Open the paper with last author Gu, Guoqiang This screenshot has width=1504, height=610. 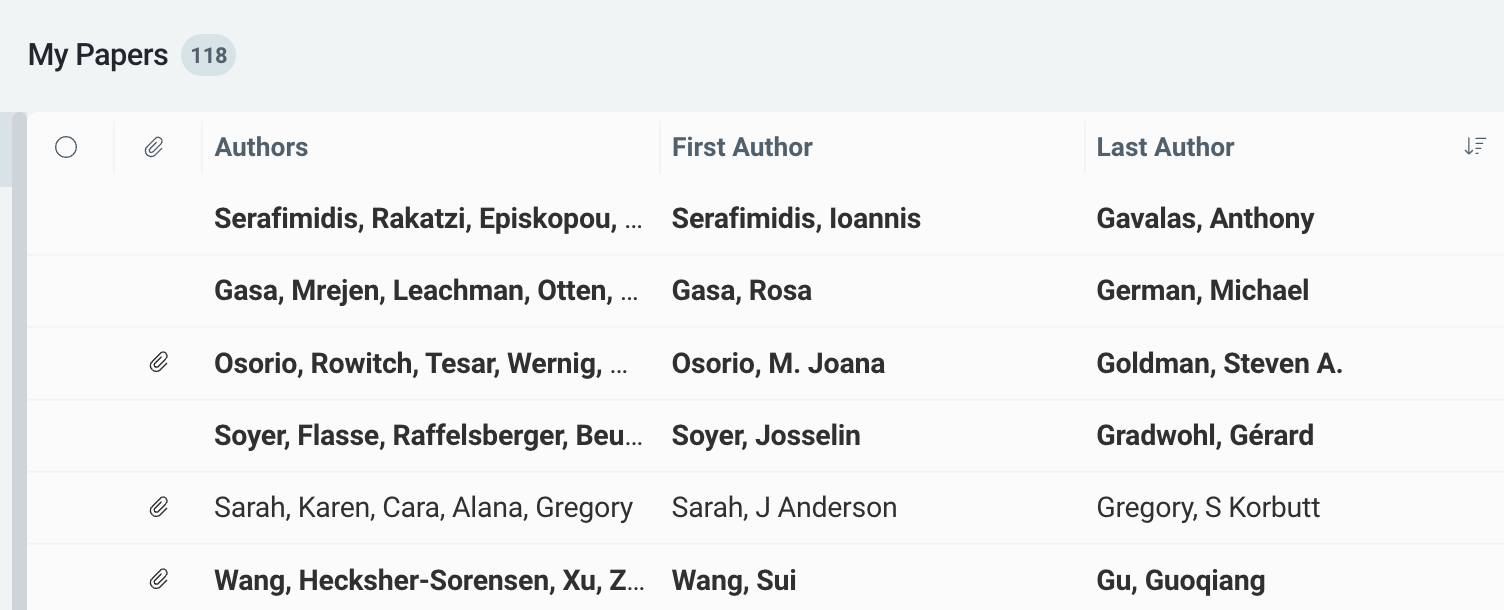pos(1180,580)
